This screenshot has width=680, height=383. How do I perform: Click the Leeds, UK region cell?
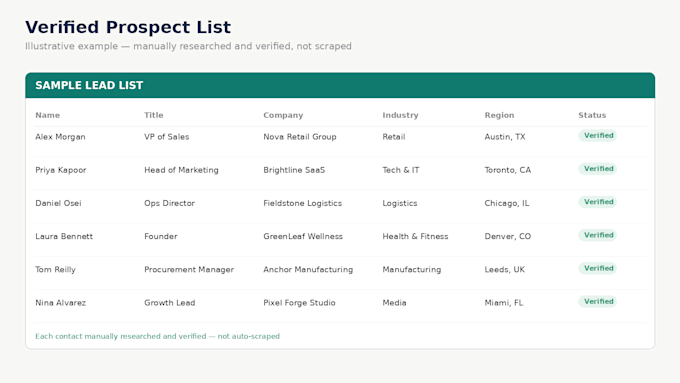click(x=504, y=269)
